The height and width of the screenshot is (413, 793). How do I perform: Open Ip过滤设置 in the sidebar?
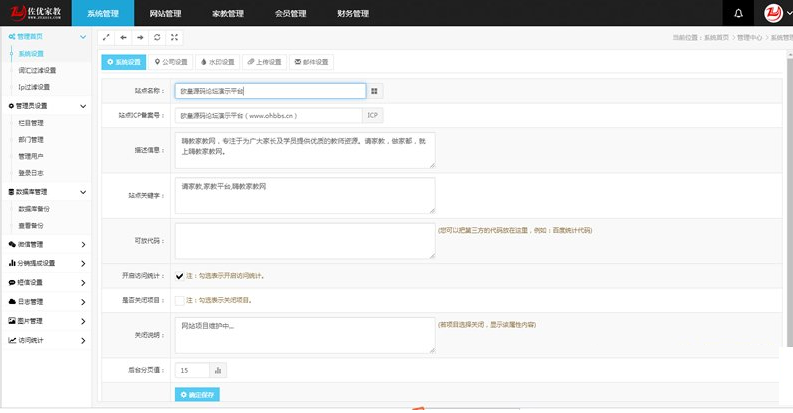pos(34,87)
